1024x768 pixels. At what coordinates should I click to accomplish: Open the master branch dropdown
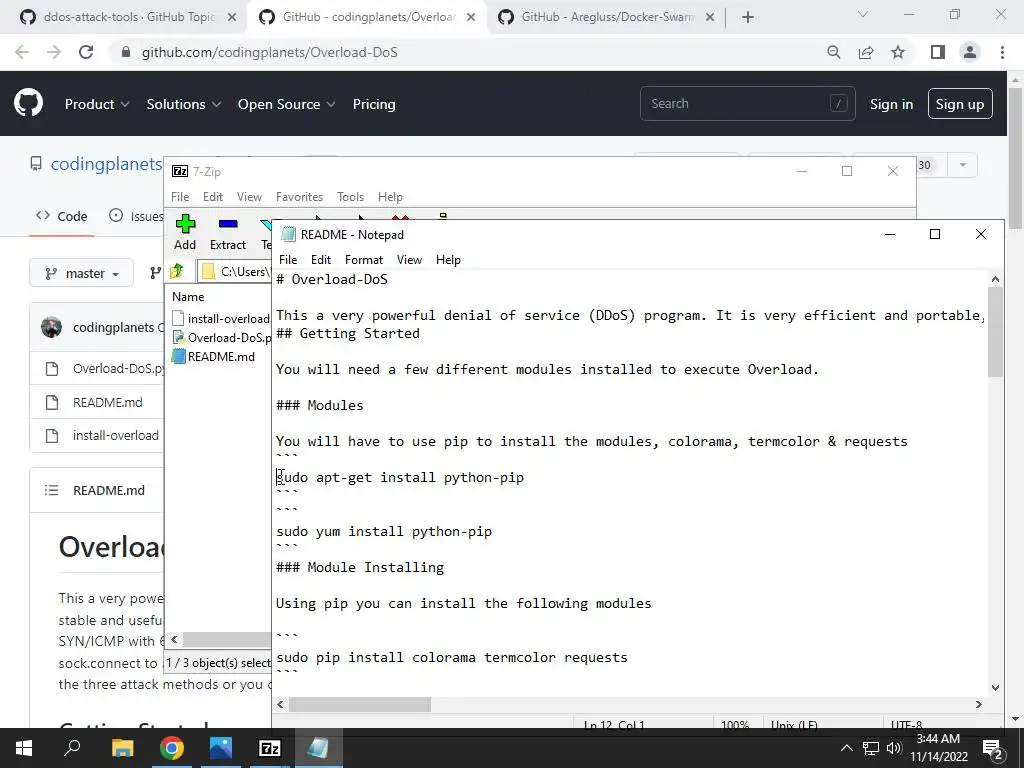(82, 273)
